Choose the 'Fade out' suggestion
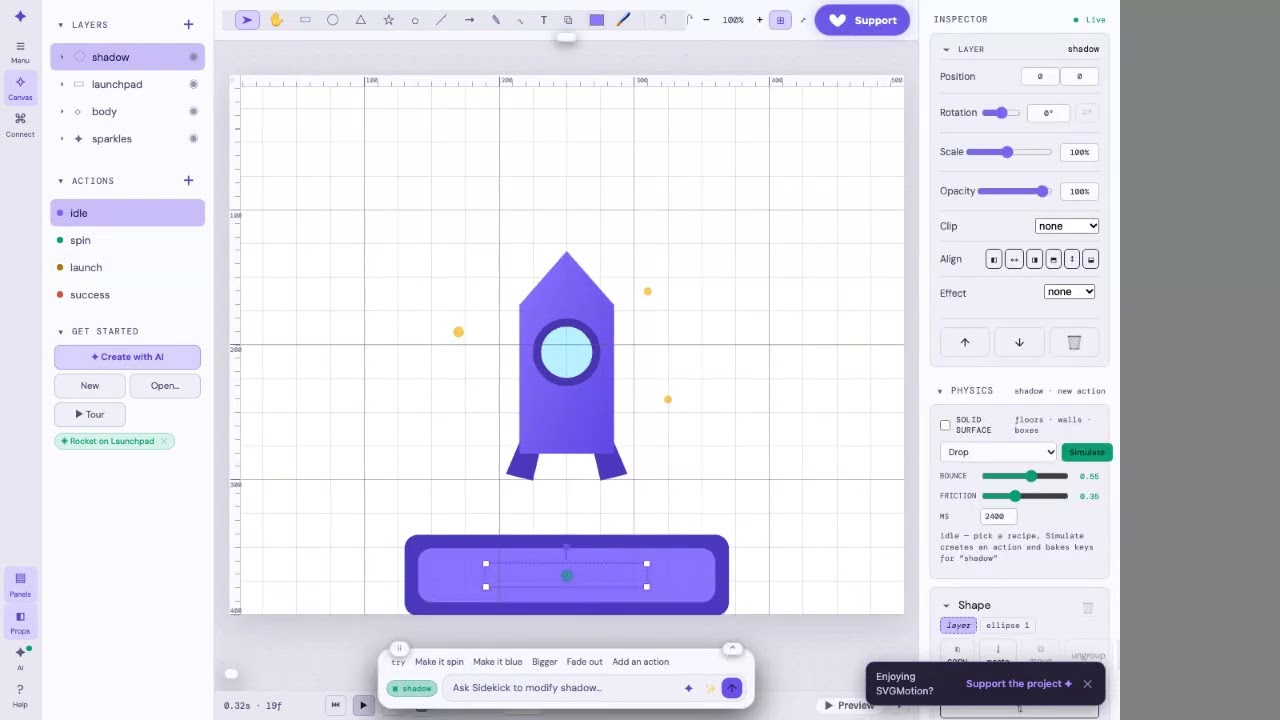1280x720 pixels. (x=584, y=662)
